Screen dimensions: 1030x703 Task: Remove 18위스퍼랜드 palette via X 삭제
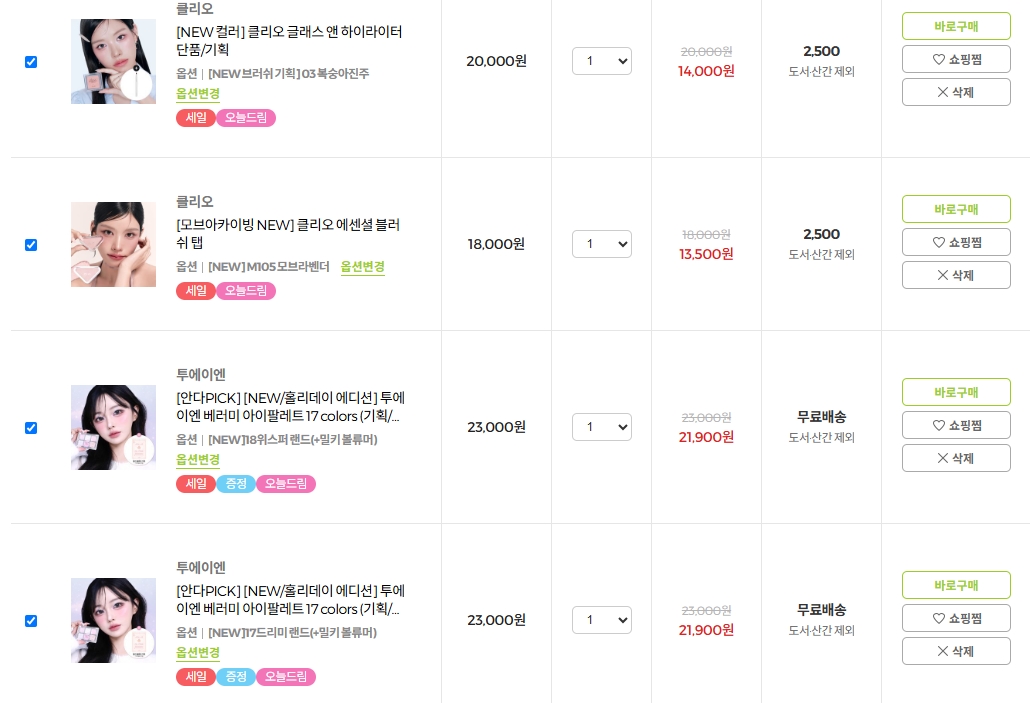coord(956,458)
